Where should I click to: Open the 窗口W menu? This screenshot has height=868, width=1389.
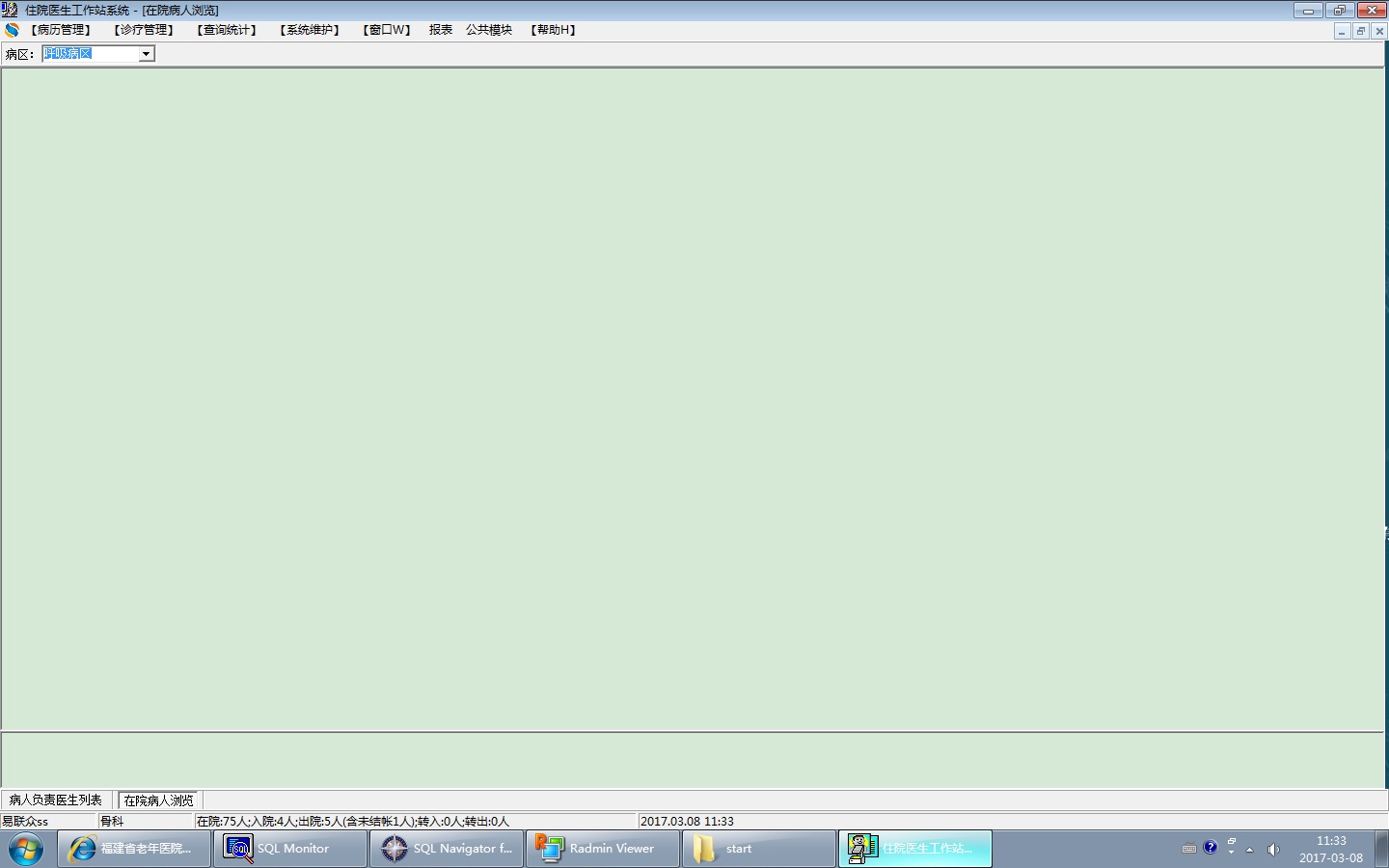tap(387, 30)
